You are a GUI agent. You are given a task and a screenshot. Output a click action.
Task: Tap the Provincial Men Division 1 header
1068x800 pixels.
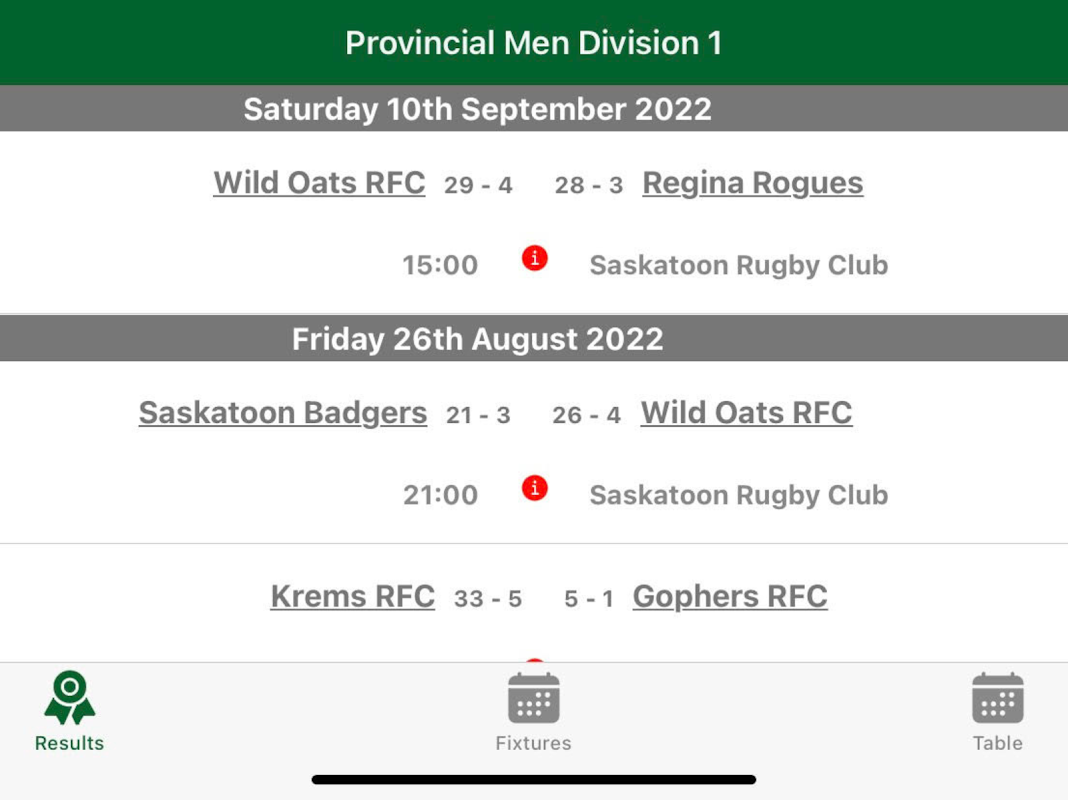click(533, 43)
